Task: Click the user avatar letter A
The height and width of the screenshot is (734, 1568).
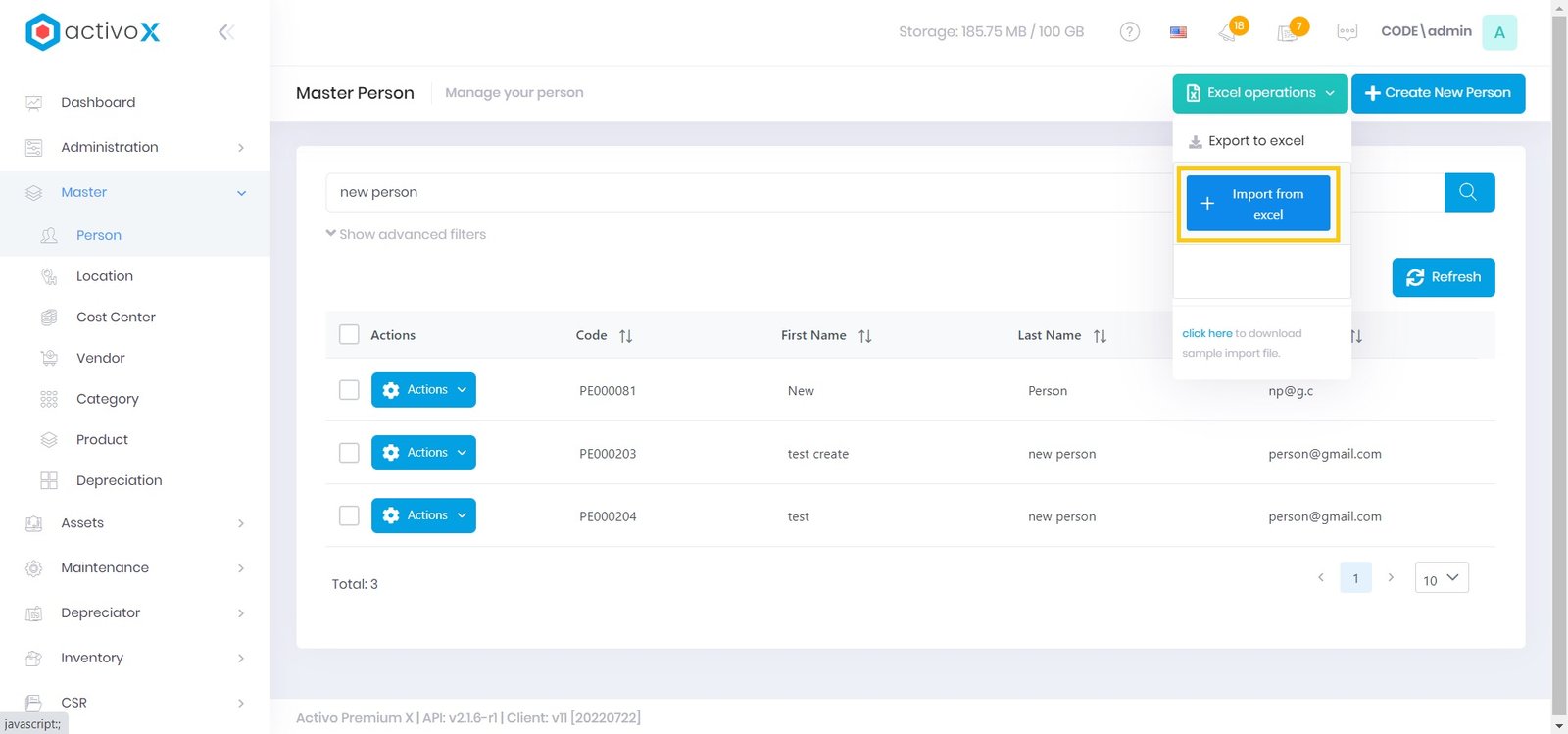Action: tap(1498, 32)
